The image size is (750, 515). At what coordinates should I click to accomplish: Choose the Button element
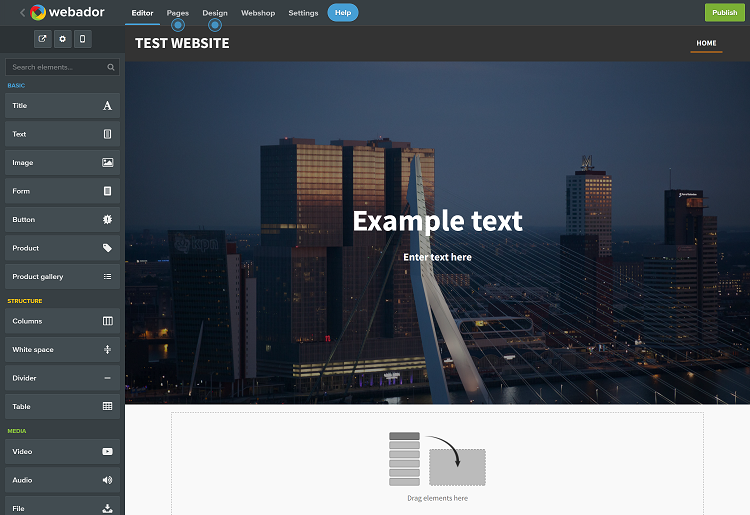pyautogui.click(x=62, y=219)
